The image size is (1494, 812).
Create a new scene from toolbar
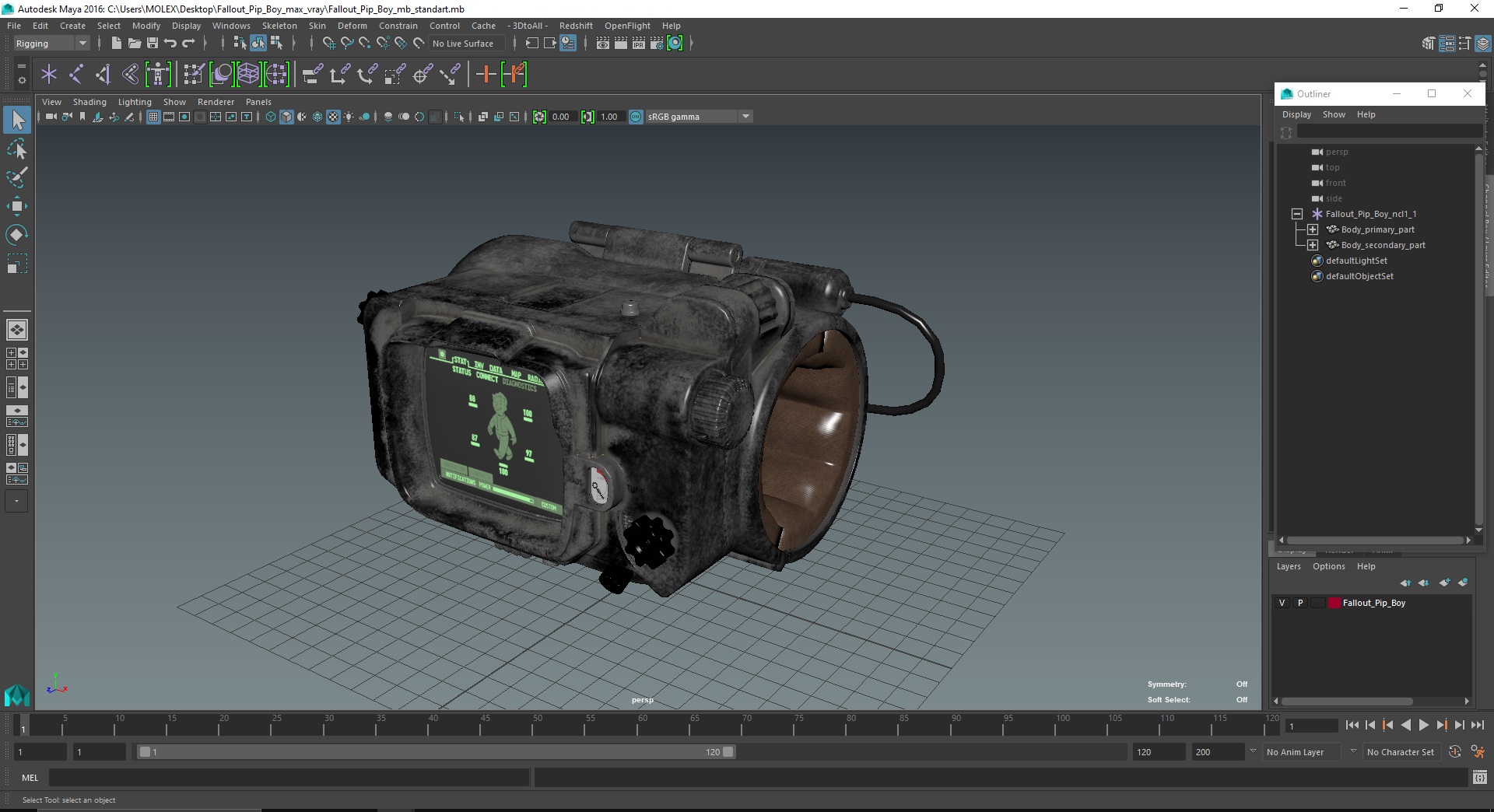(116, 44)
